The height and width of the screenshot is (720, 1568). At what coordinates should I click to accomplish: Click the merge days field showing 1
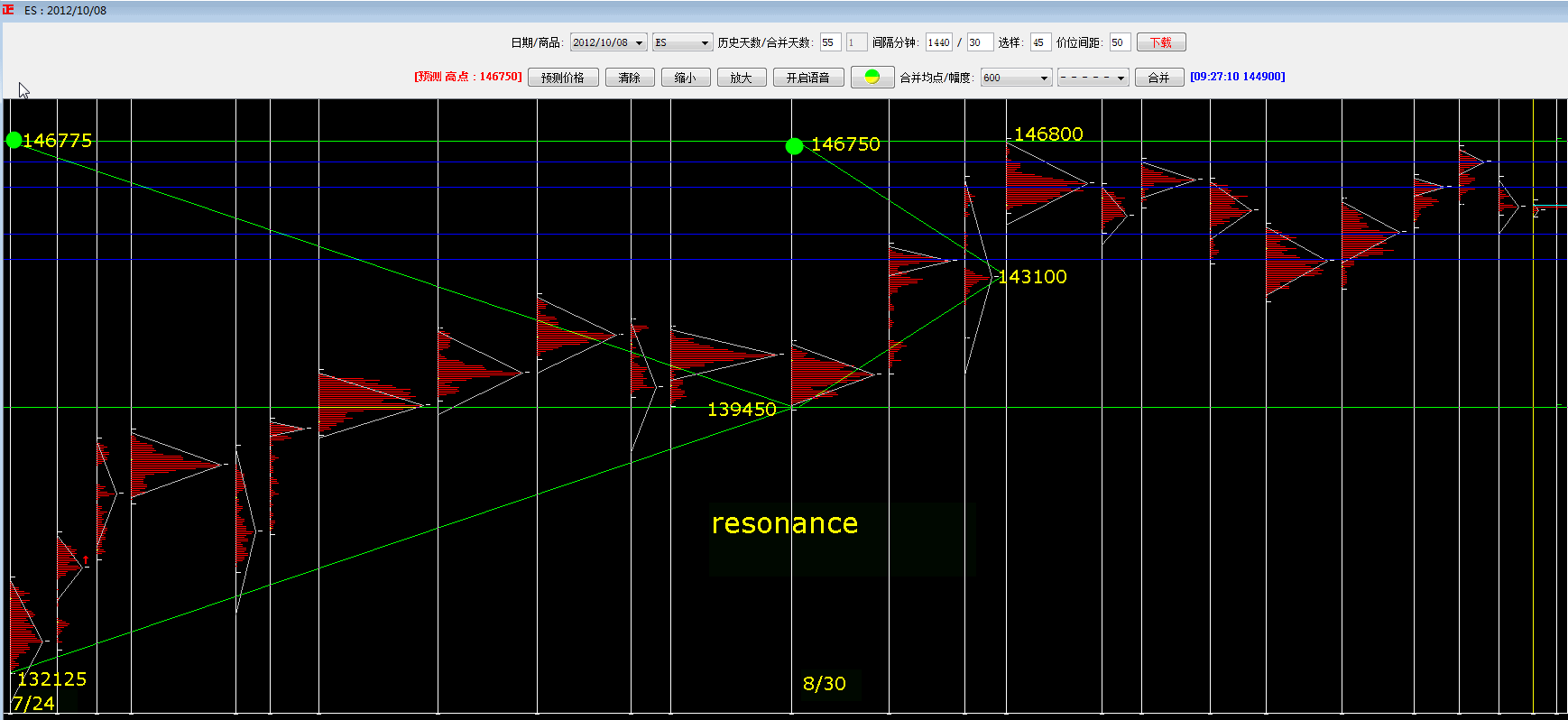tap(856, 42)
